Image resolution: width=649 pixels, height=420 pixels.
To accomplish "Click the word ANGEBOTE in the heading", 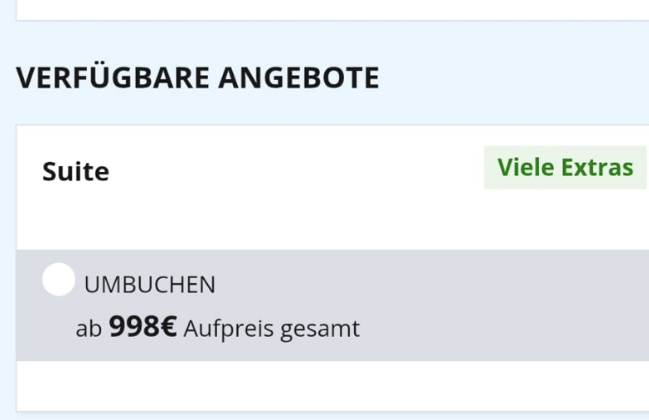I will (x=299, y=78).
